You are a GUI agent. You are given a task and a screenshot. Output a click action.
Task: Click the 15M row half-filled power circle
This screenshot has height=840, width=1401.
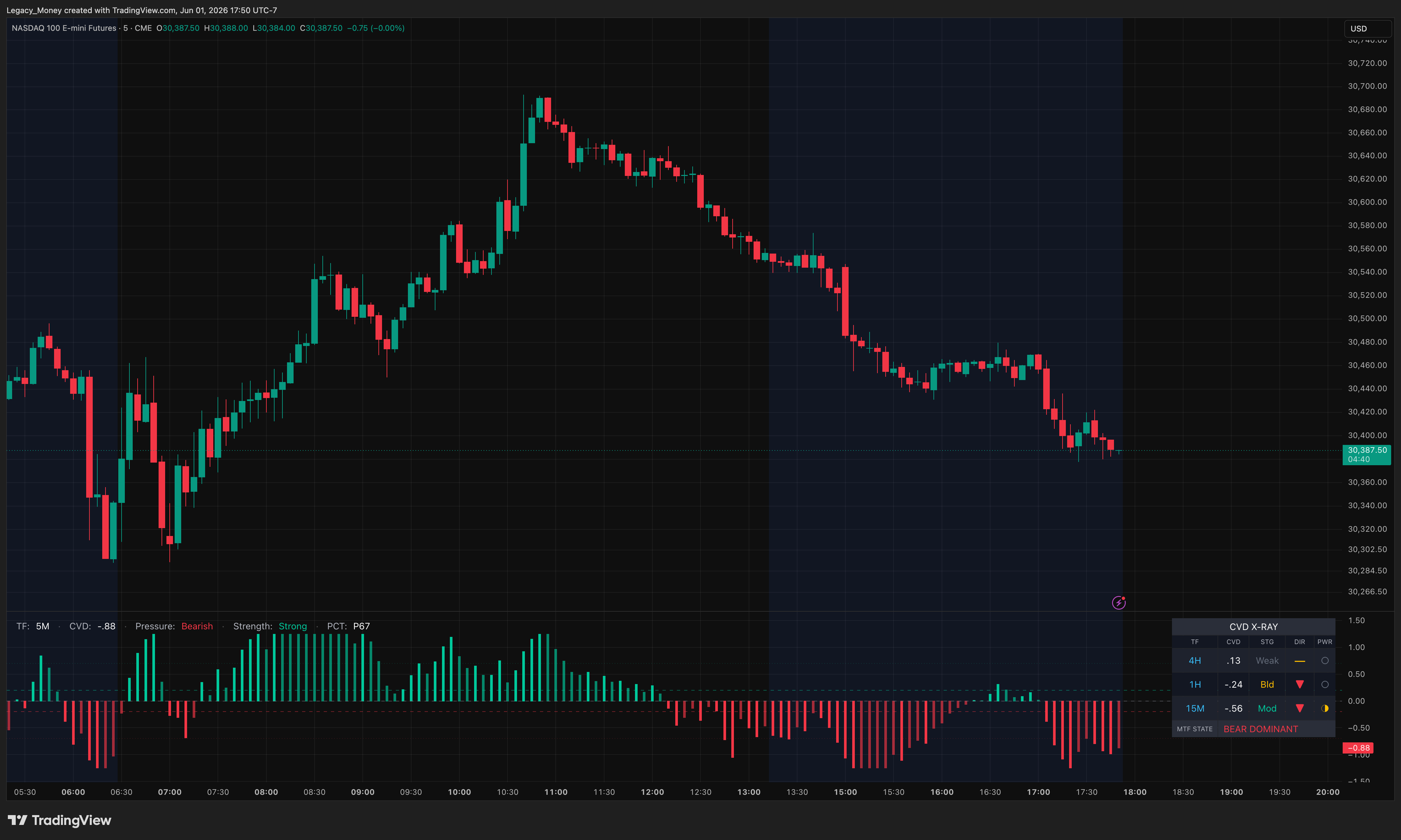pyautogui.click(x=1325, y=708)
